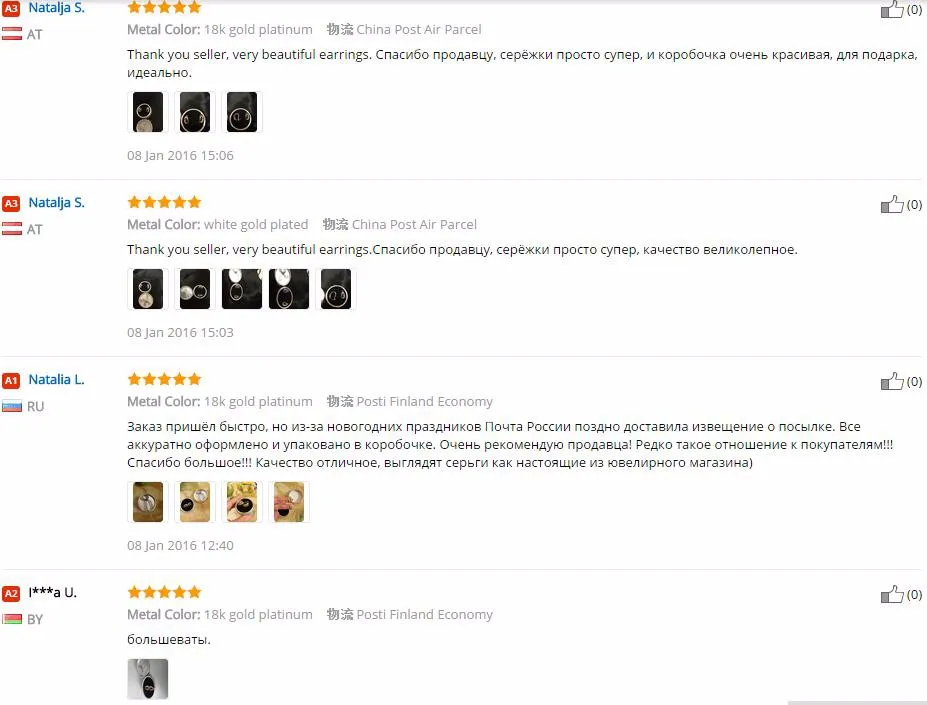927x705 pixels.
Task: Click the Austria flag under second Natalja S.
Action: [x=12, y=229]
